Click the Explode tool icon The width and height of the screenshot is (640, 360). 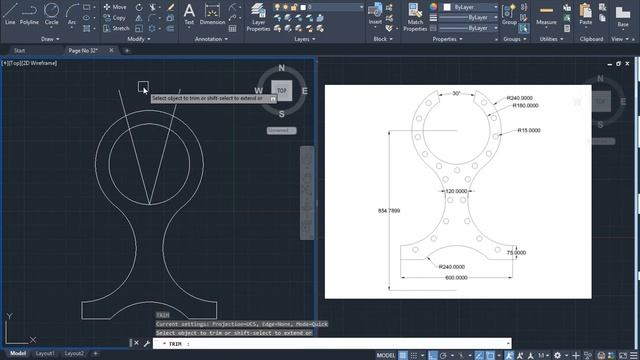170,18
